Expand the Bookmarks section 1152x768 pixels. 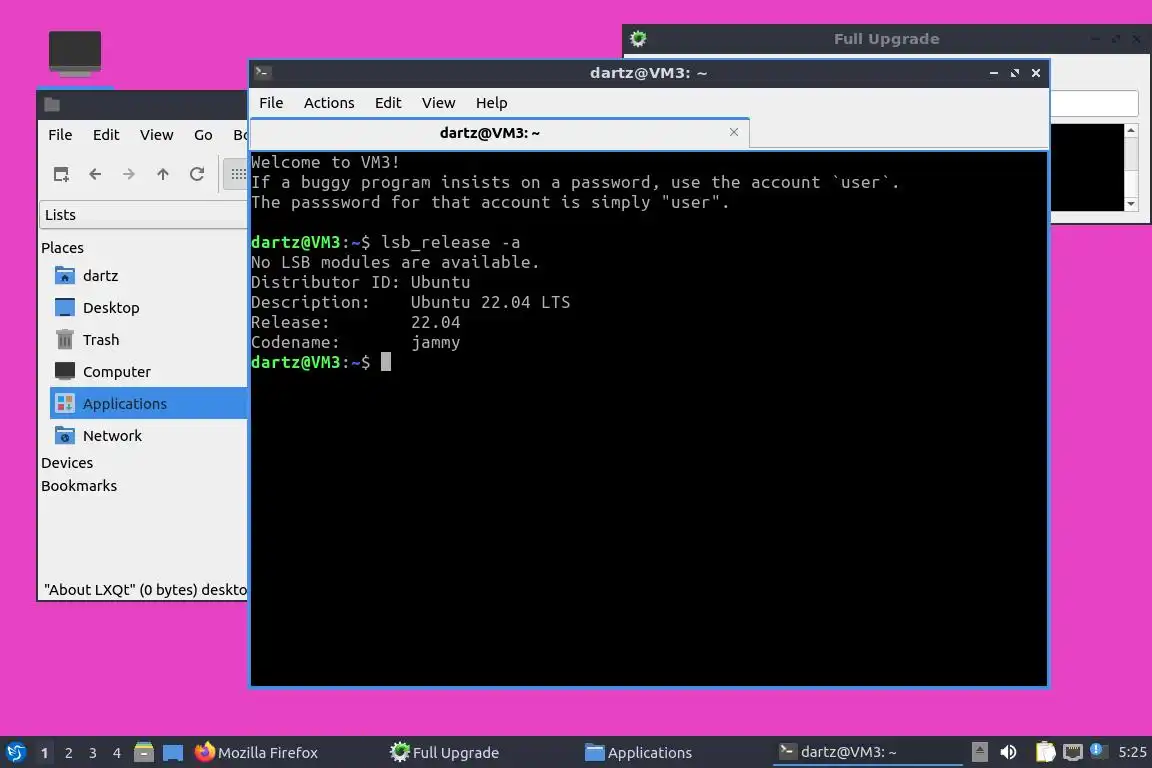[79, 486]
